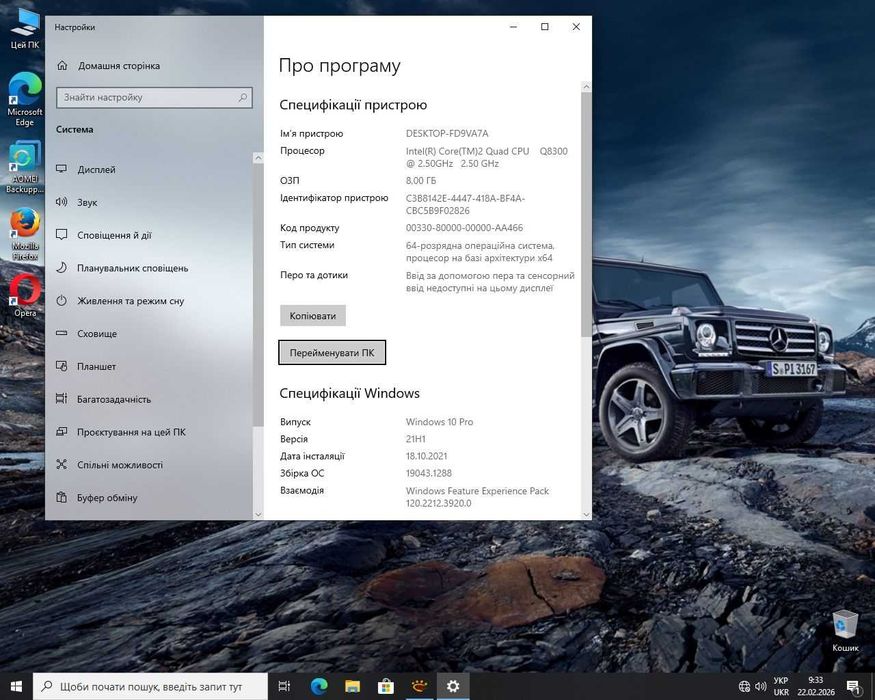This screenshot has width=875, height=700.
Task: Select the Планувальник сповіщень moon icon
Action: click(61, 267)
